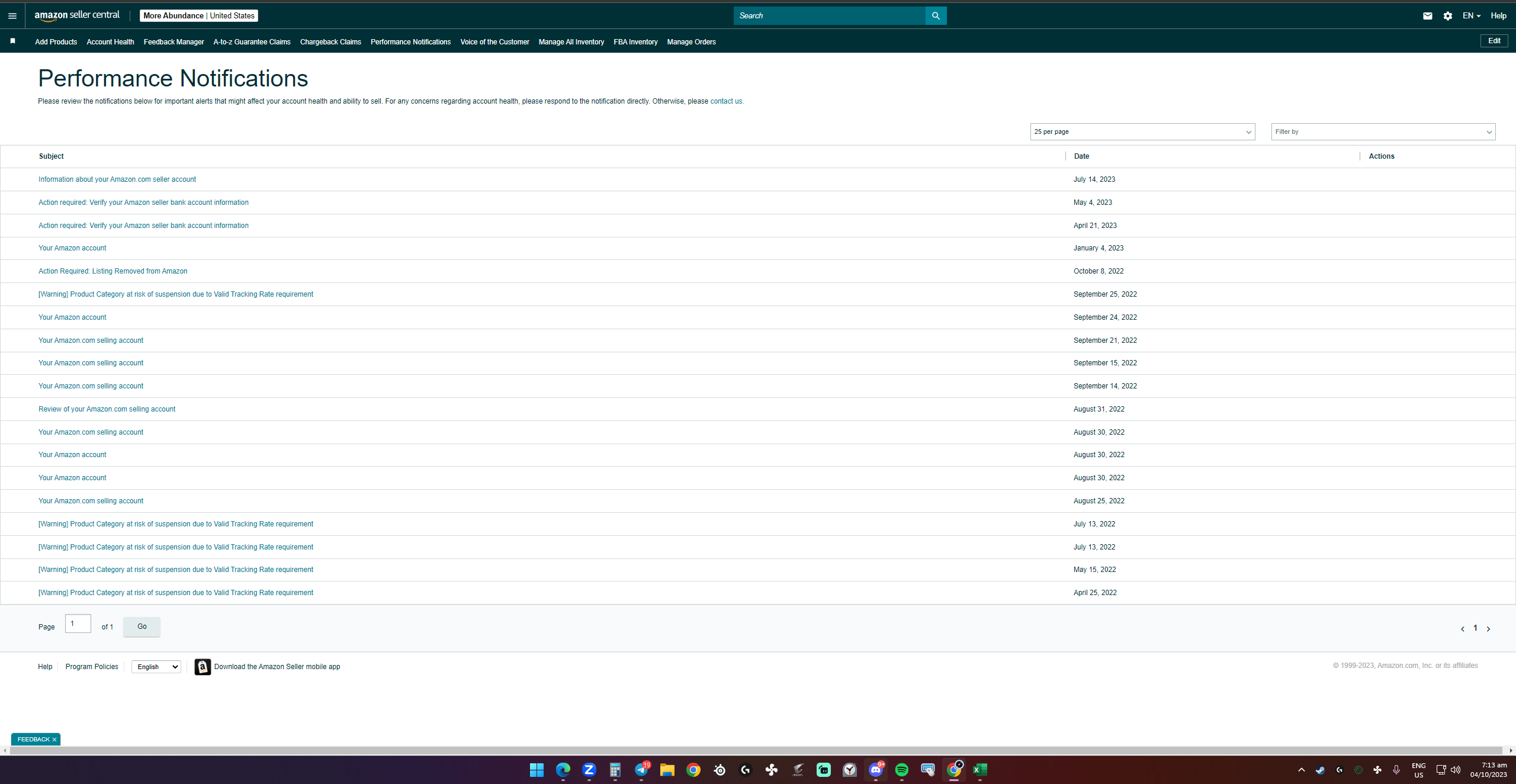Screen dimensions: 1516x784
Task: Click the July 14, 2023 date cell
Action: point(1094,179)
